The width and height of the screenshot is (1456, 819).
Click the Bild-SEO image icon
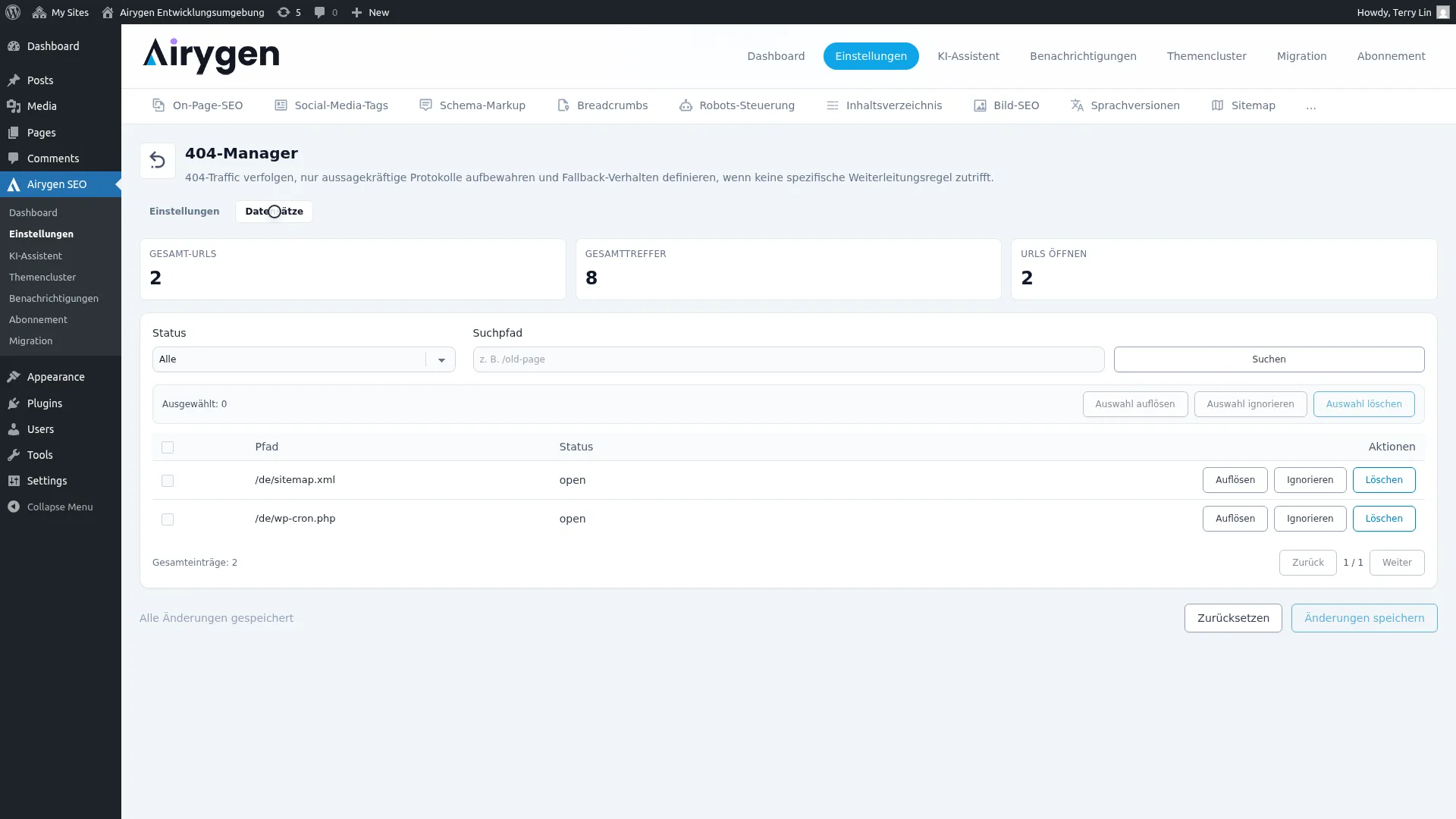click(x=980, y=105)
